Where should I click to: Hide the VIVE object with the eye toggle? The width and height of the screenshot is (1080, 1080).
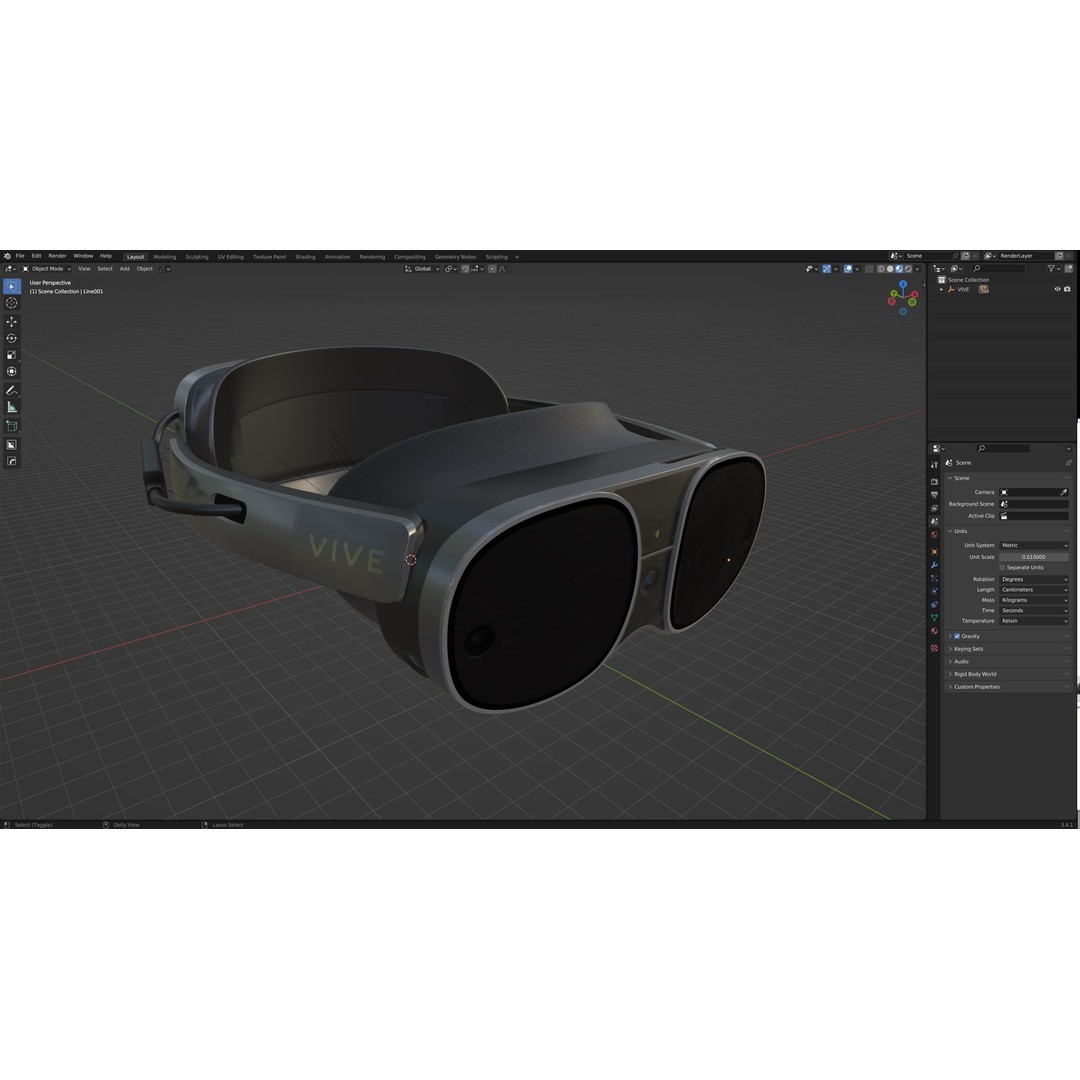click(1056, 290)
